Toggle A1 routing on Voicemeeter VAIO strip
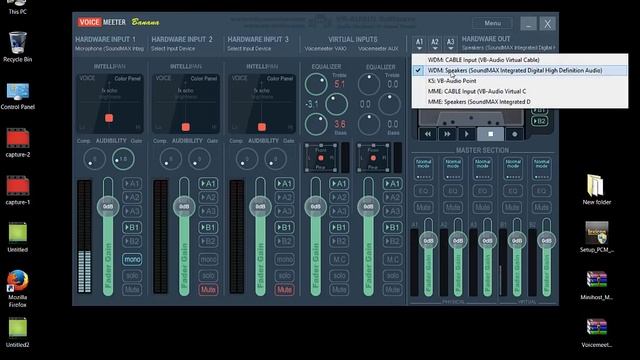This screenshot has width=640, height=360. tap(339, 184)
